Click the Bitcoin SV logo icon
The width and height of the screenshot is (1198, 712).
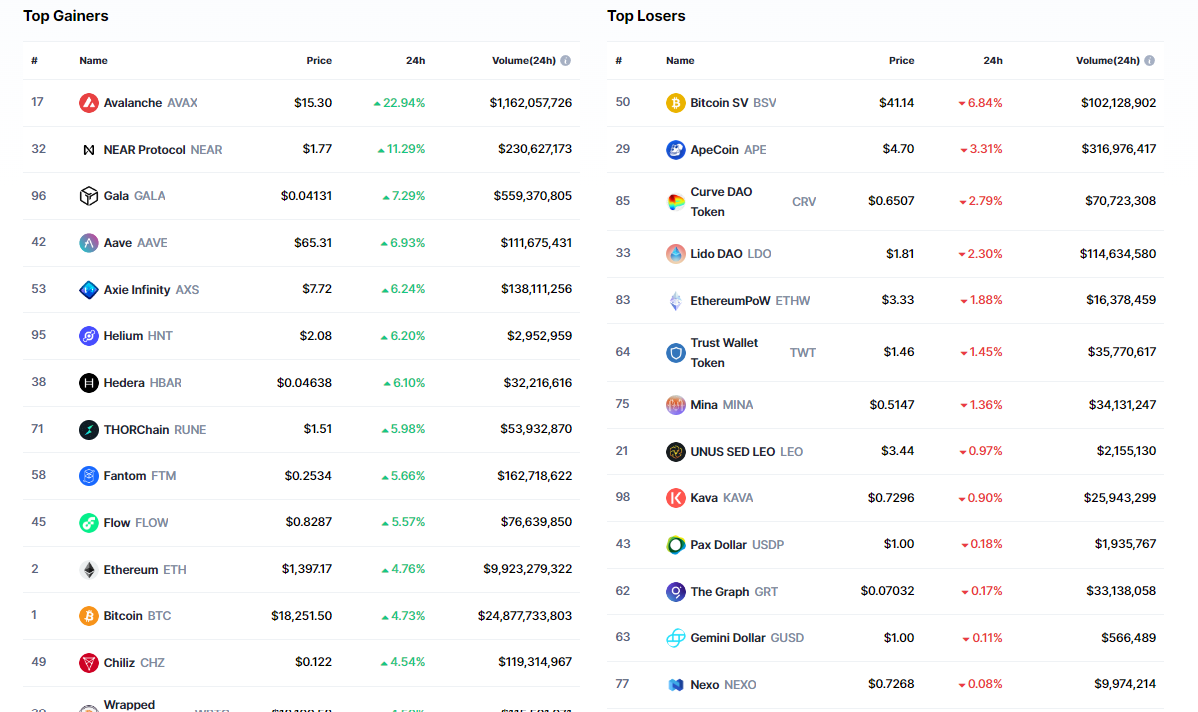coord(676,103)
